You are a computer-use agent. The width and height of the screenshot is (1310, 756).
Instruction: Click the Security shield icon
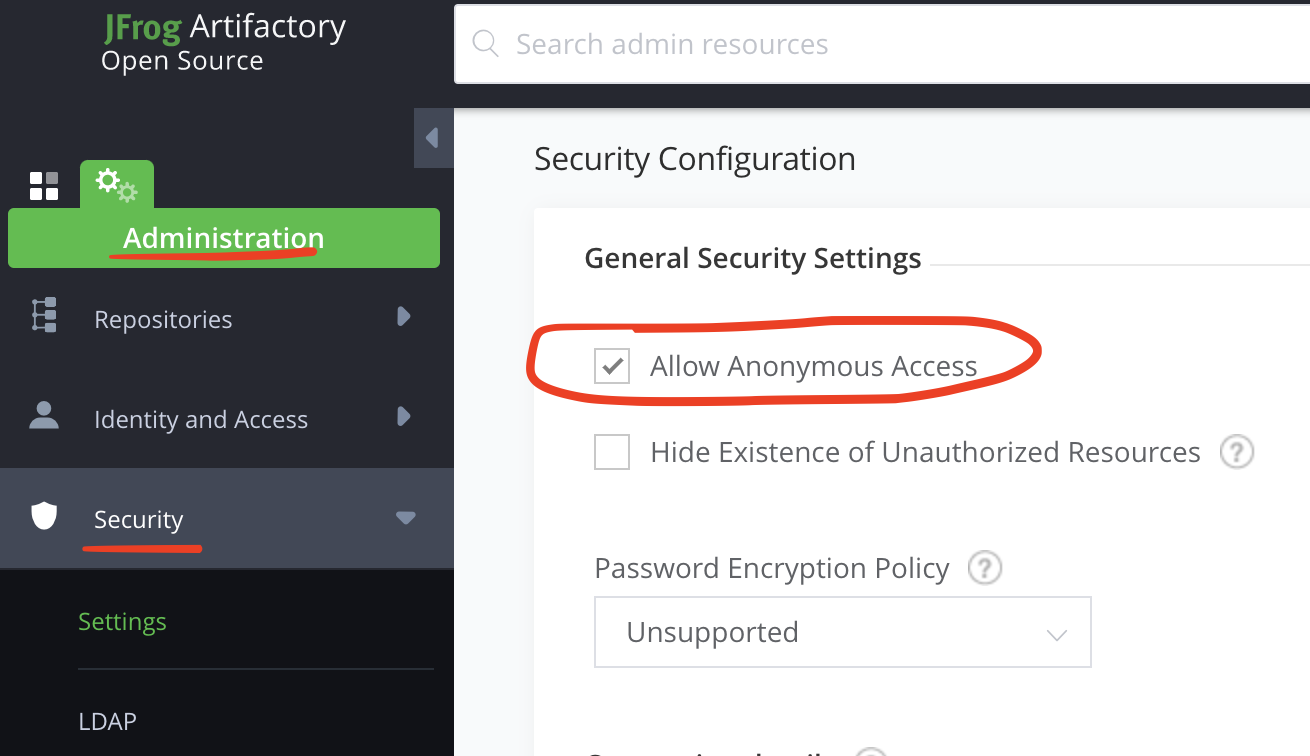coord(44,516)
